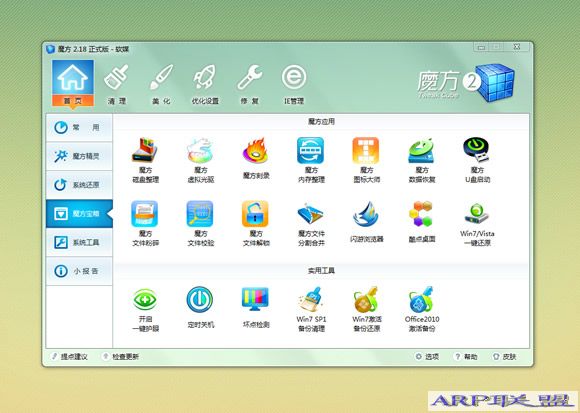Open 魔方文件校验 file checksum tool
This screenshot has width=580, height=413.
coord(200,224)
